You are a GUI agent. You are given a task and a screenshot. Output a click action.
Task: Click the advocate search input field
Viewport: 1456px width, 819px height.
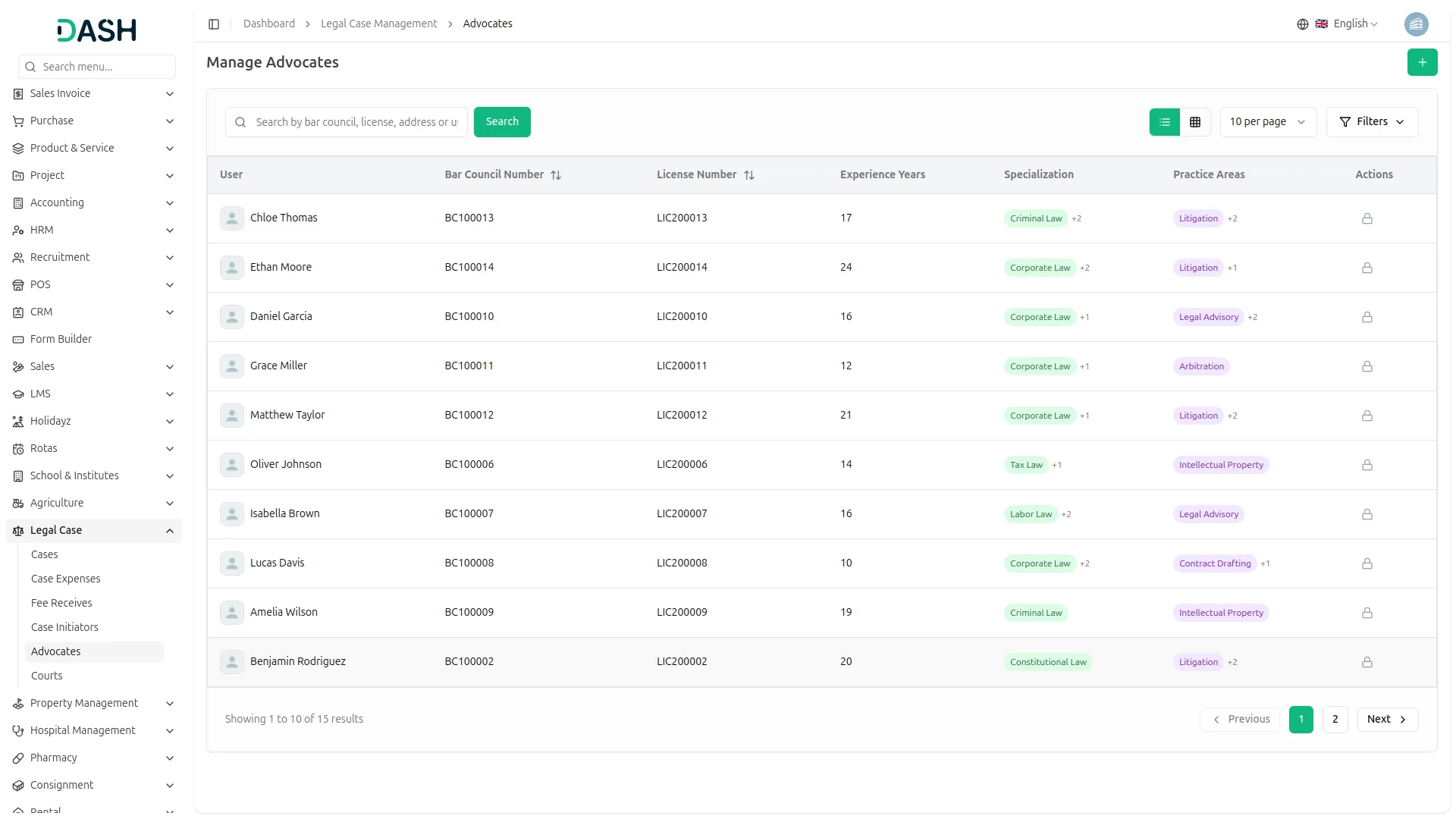356,122
